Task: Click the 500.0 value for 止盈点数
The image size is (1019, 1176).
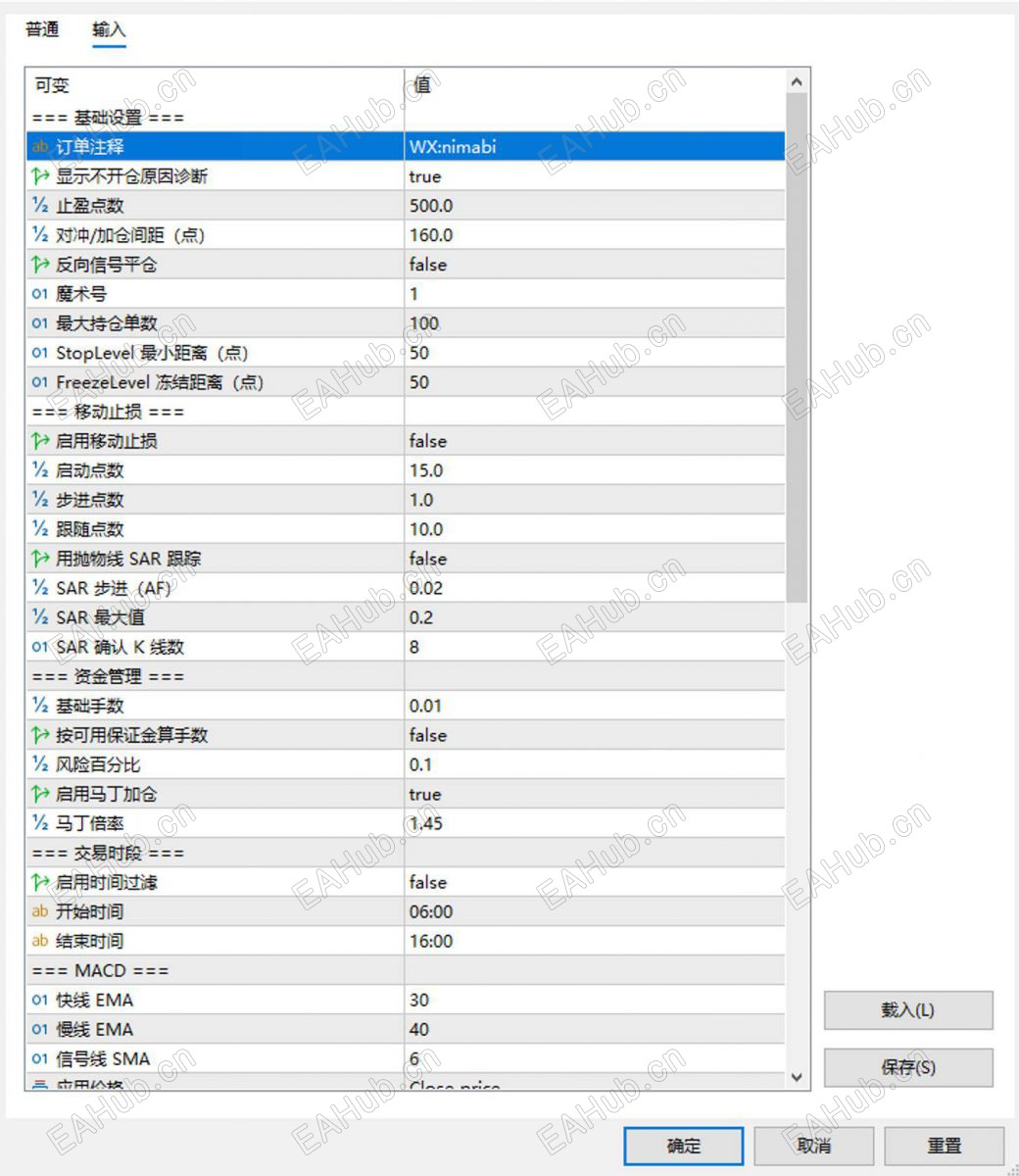Action: pos(595,206)
